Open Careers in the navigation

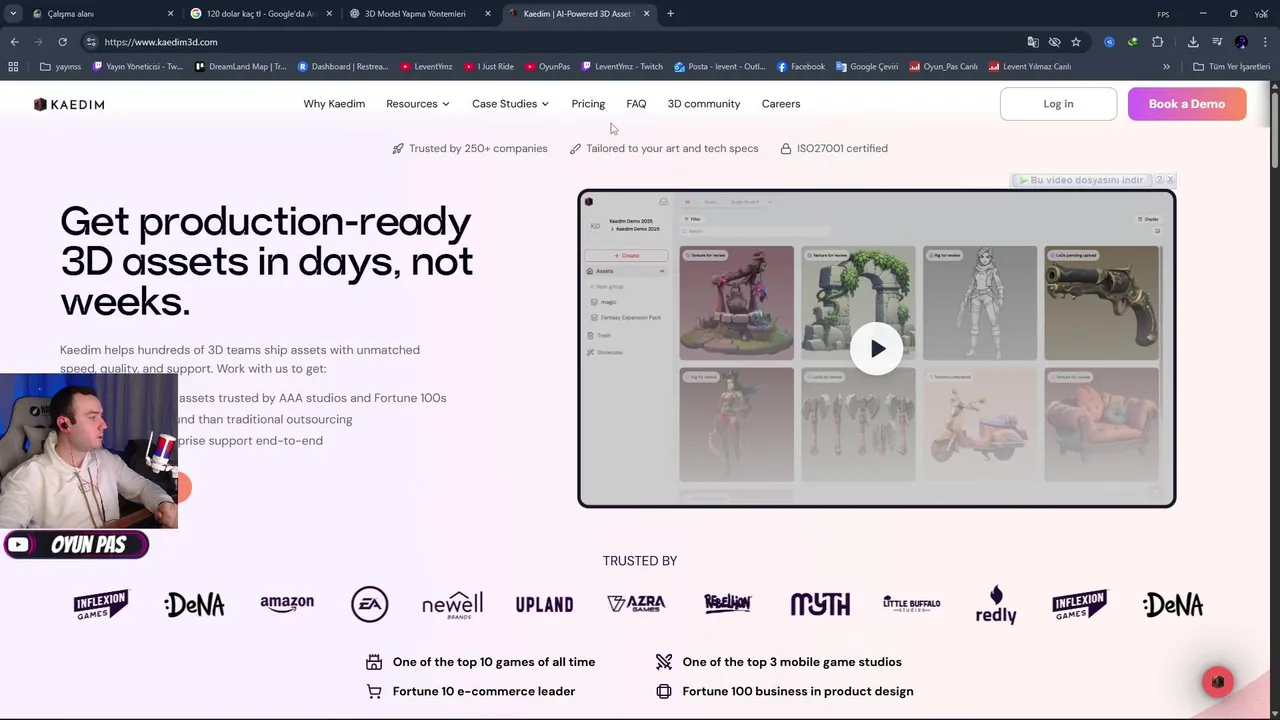click(x=781, y=104)
